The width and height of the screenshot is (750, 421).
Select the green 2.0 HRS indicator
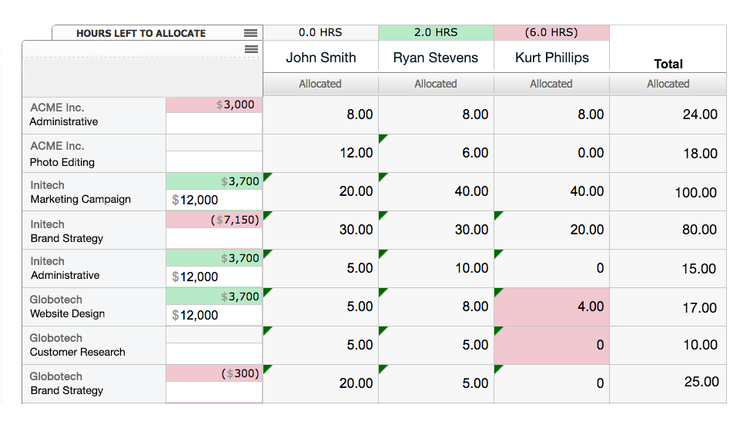point(436,33)
